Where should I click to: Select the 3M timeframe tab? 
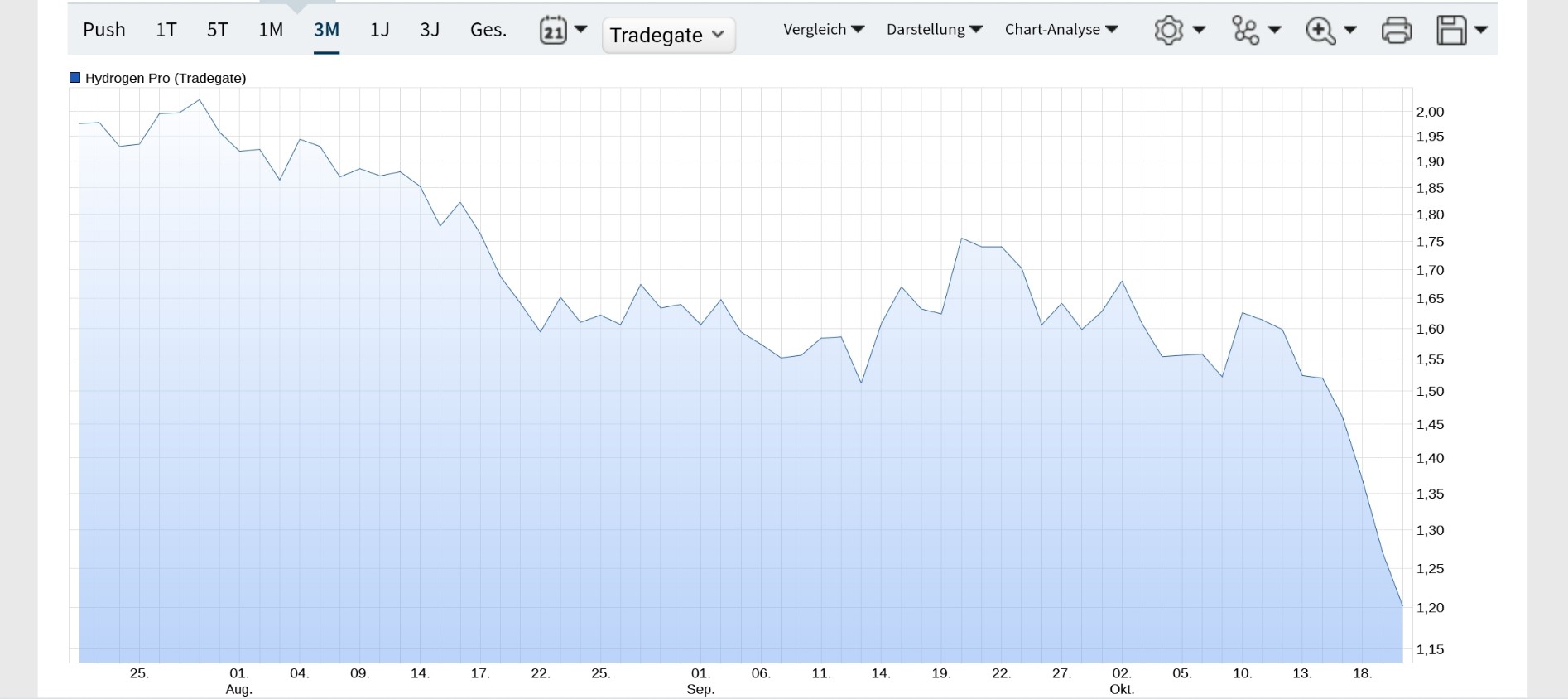coord(326,30)
